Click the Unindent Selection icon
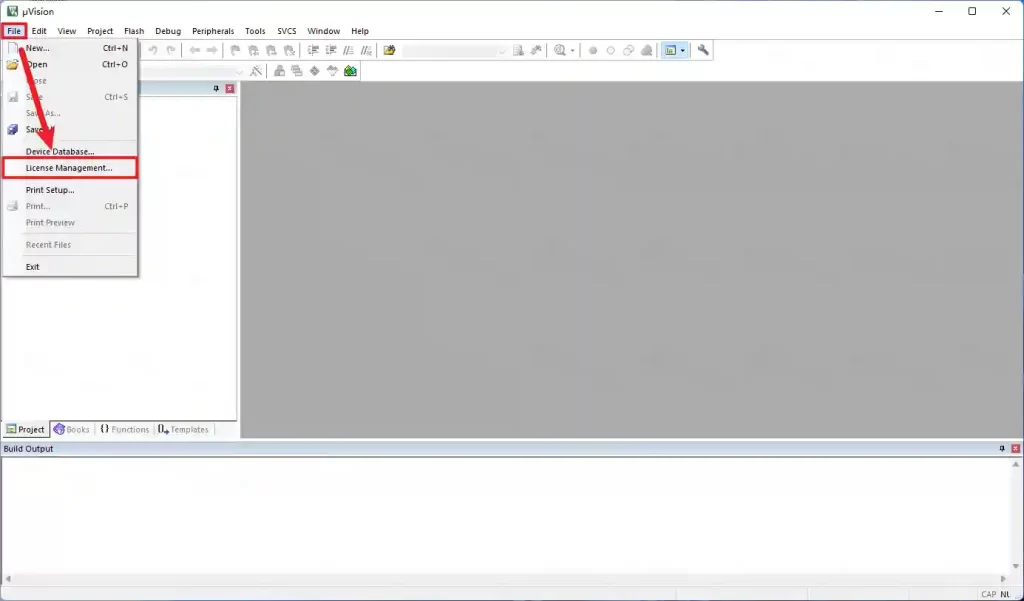This screenshot has width=1024, height=601. tap(331, 50)
